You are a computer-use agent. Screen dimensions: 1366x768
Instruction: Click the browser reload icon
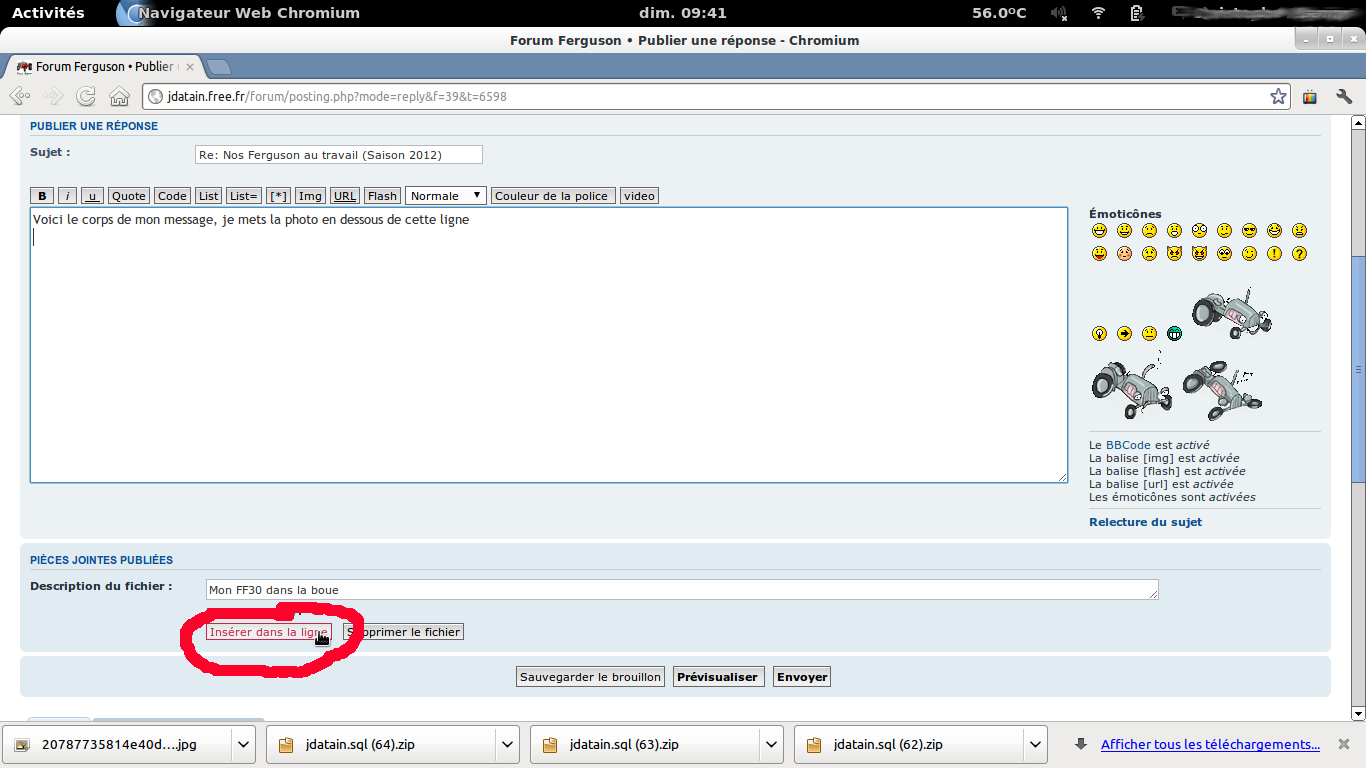[86, 96]
